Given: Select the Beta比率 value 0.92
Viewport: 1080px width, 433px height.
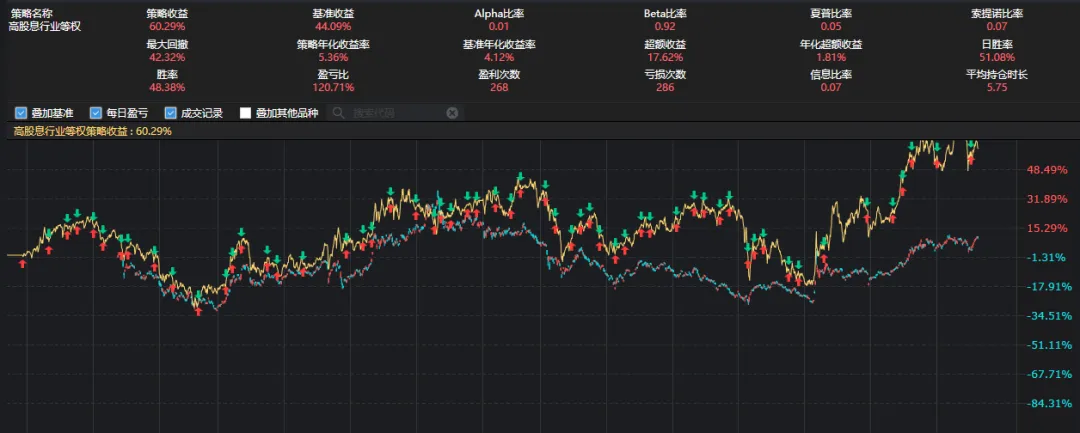Looking at the screenshot, I should coord(665,26).
